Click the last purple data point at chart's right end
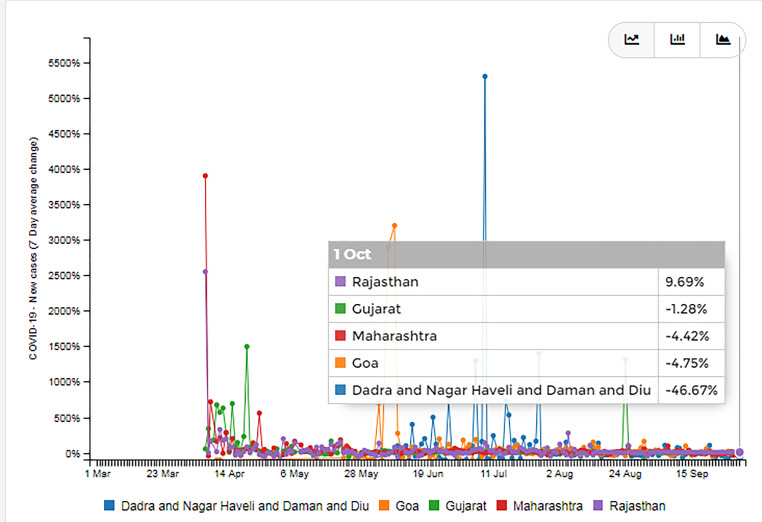The height and width of the screenshot is (522, 762). 740,452
